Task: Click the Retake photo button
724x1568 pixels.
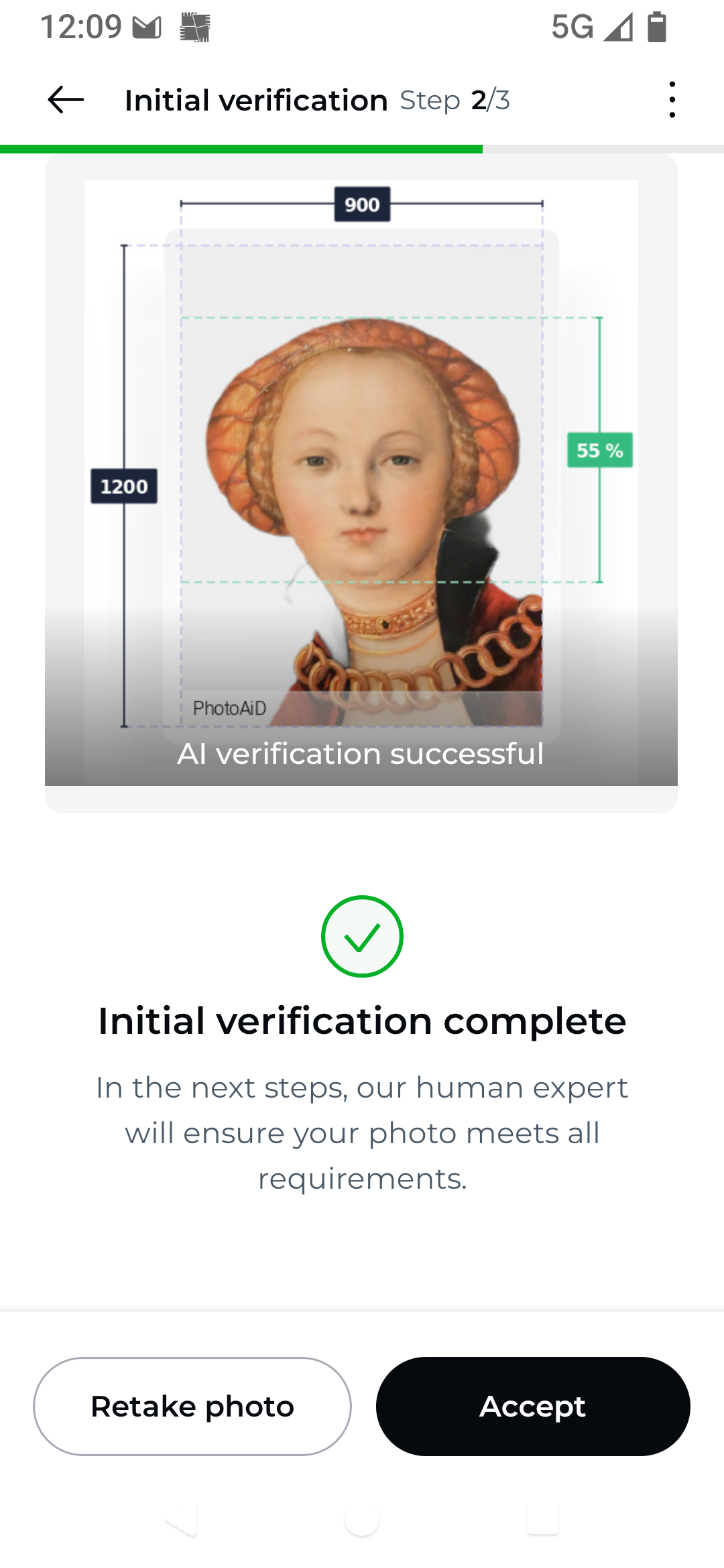Action: 192,1406
